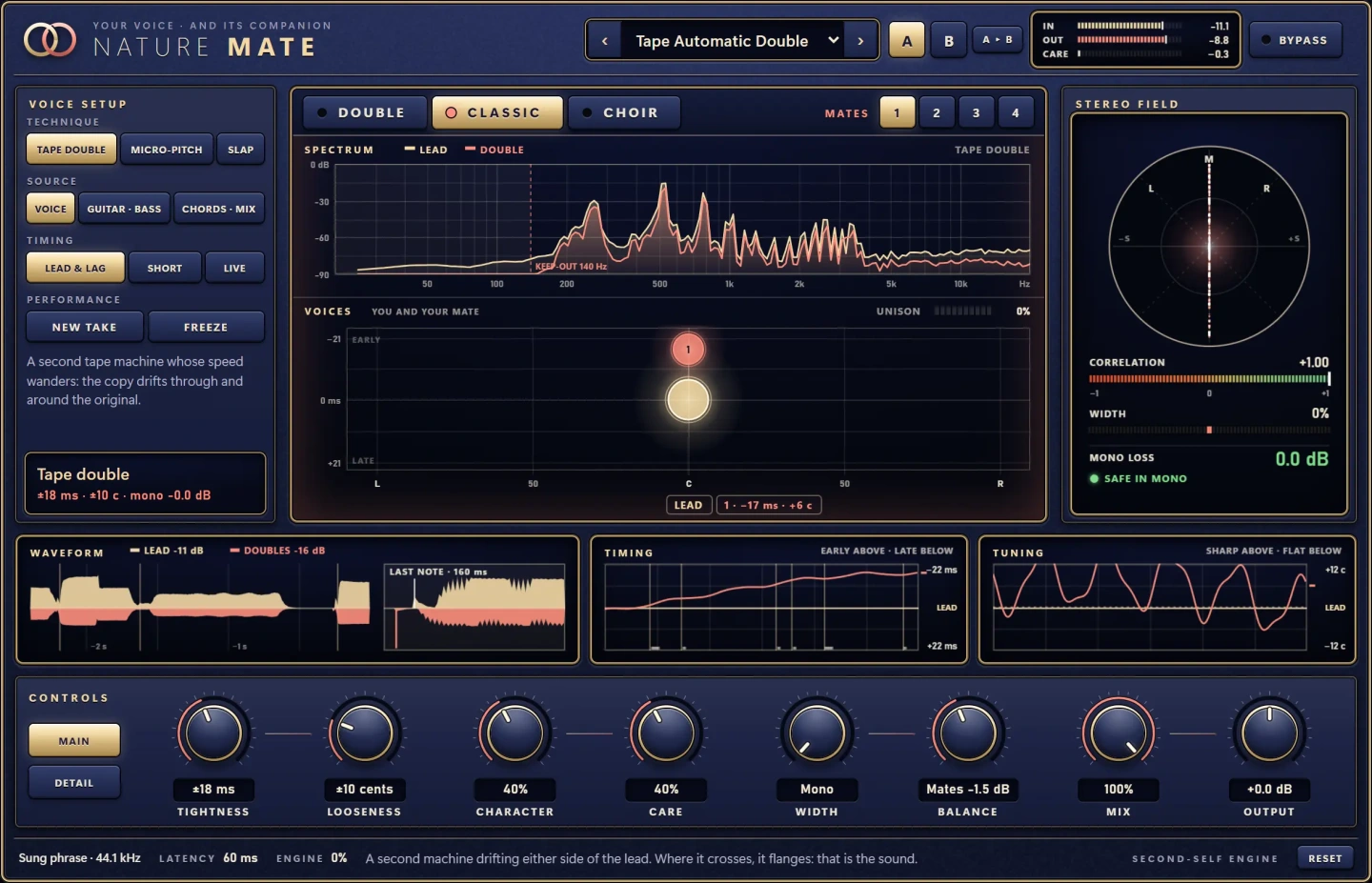1372x883 pixels.
Task: Switch to the Double tab
Action: point(364,112)
